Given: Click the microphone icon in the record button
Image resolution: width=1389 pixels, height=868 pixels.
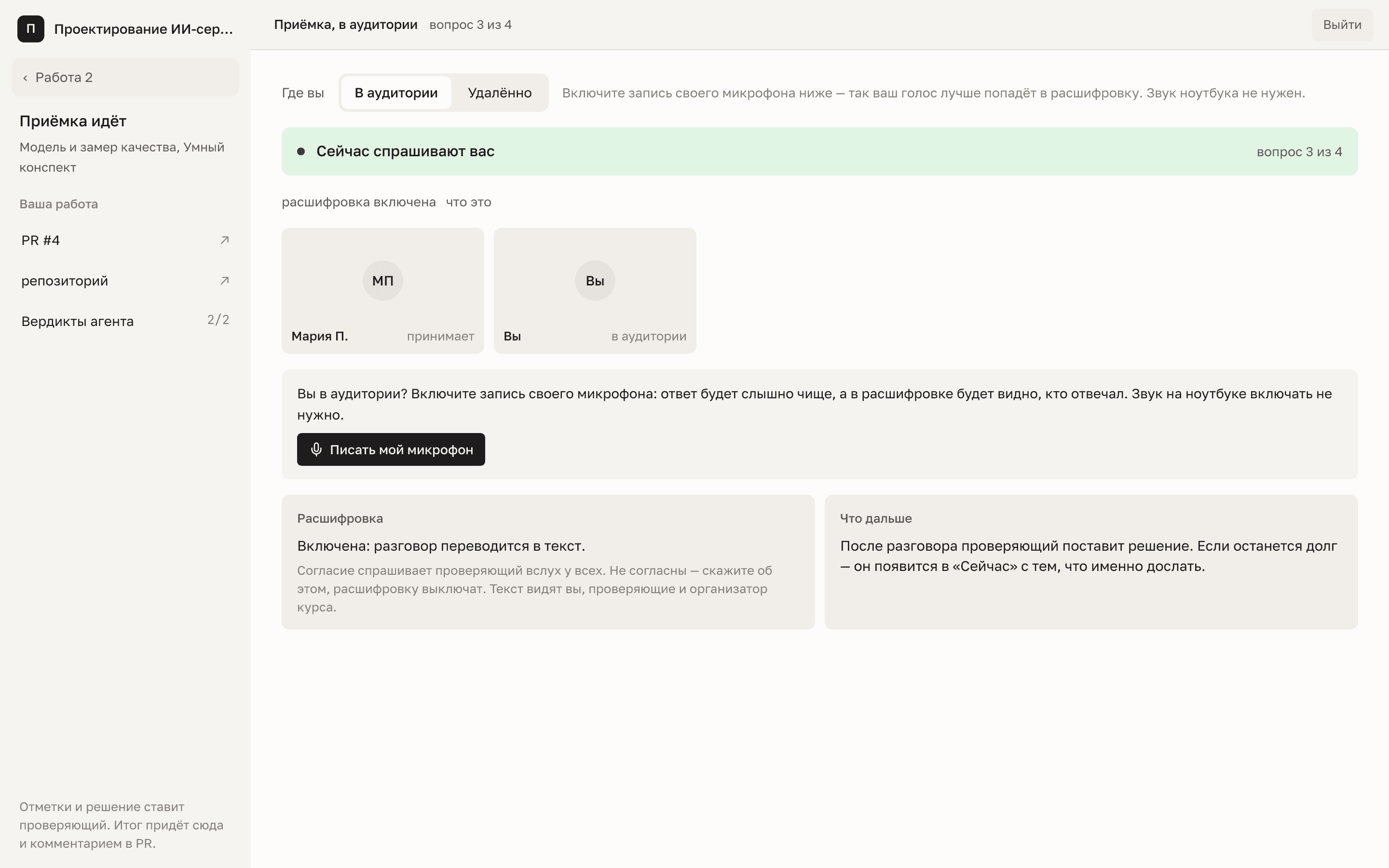Looking at the screenshot, I should click(x=316, y=449).
